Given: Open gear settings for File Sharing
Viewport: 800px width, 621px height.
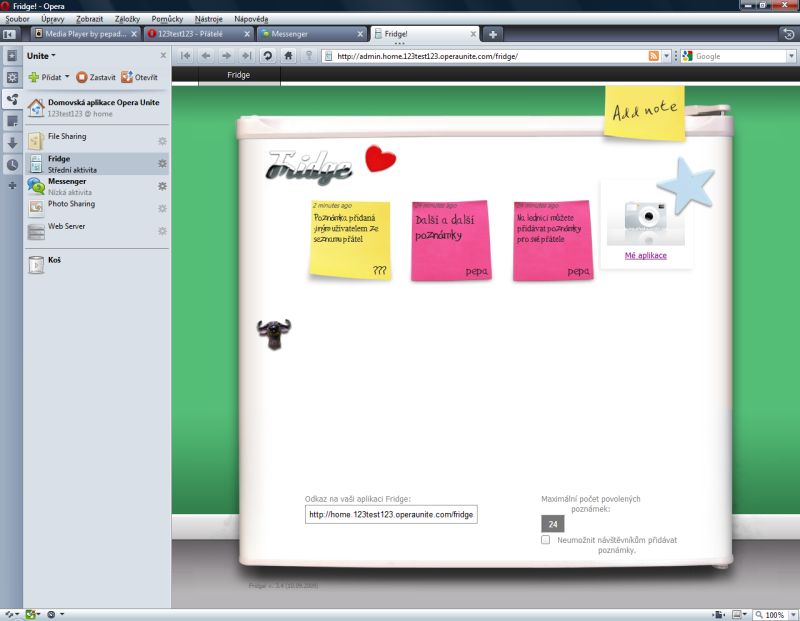Looking at the screenshot, I should 162,141.
